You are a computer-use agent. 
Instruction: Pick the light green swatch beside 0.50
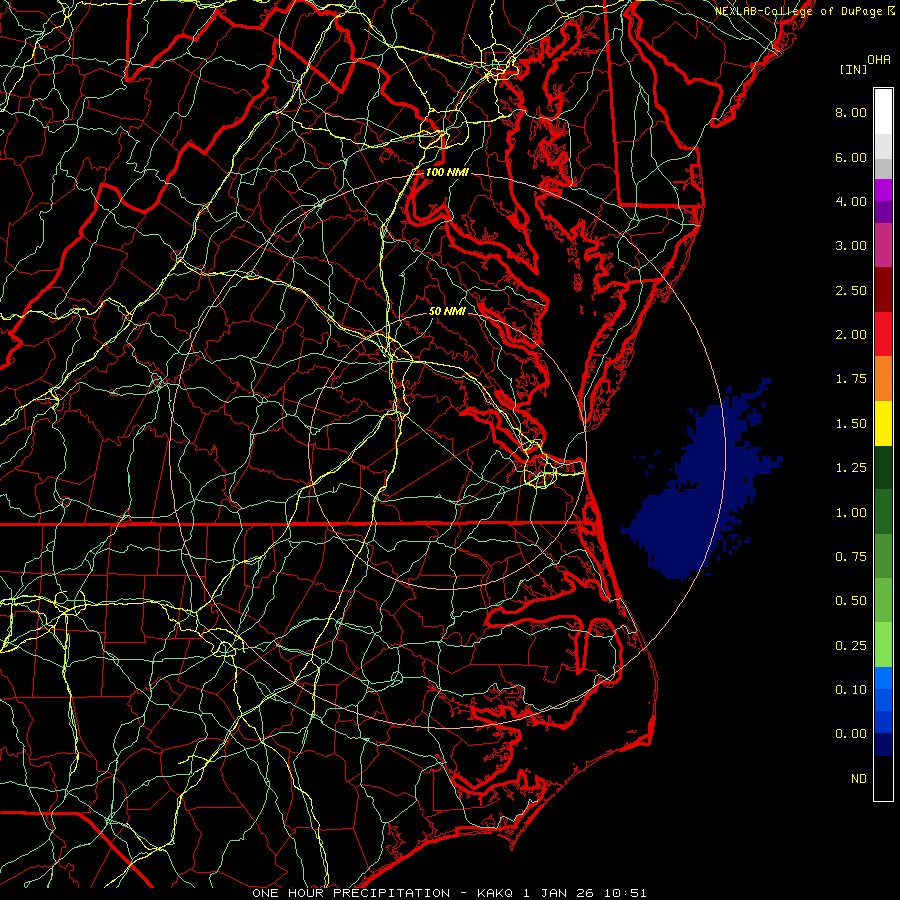(x=883, y=600)
